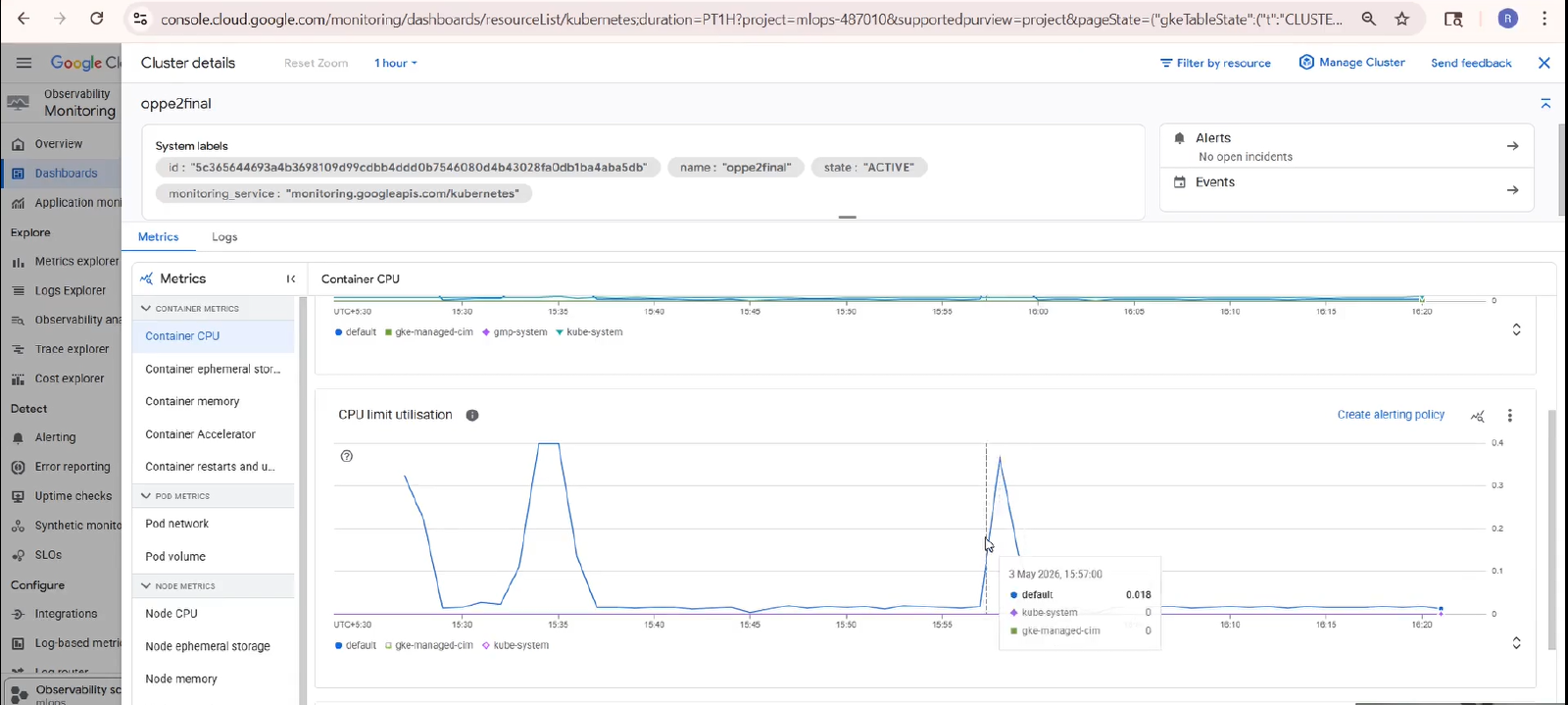Go back with the browser back arrow
This screenshot has width=1568, height=705.
click(x=24, y=19)
